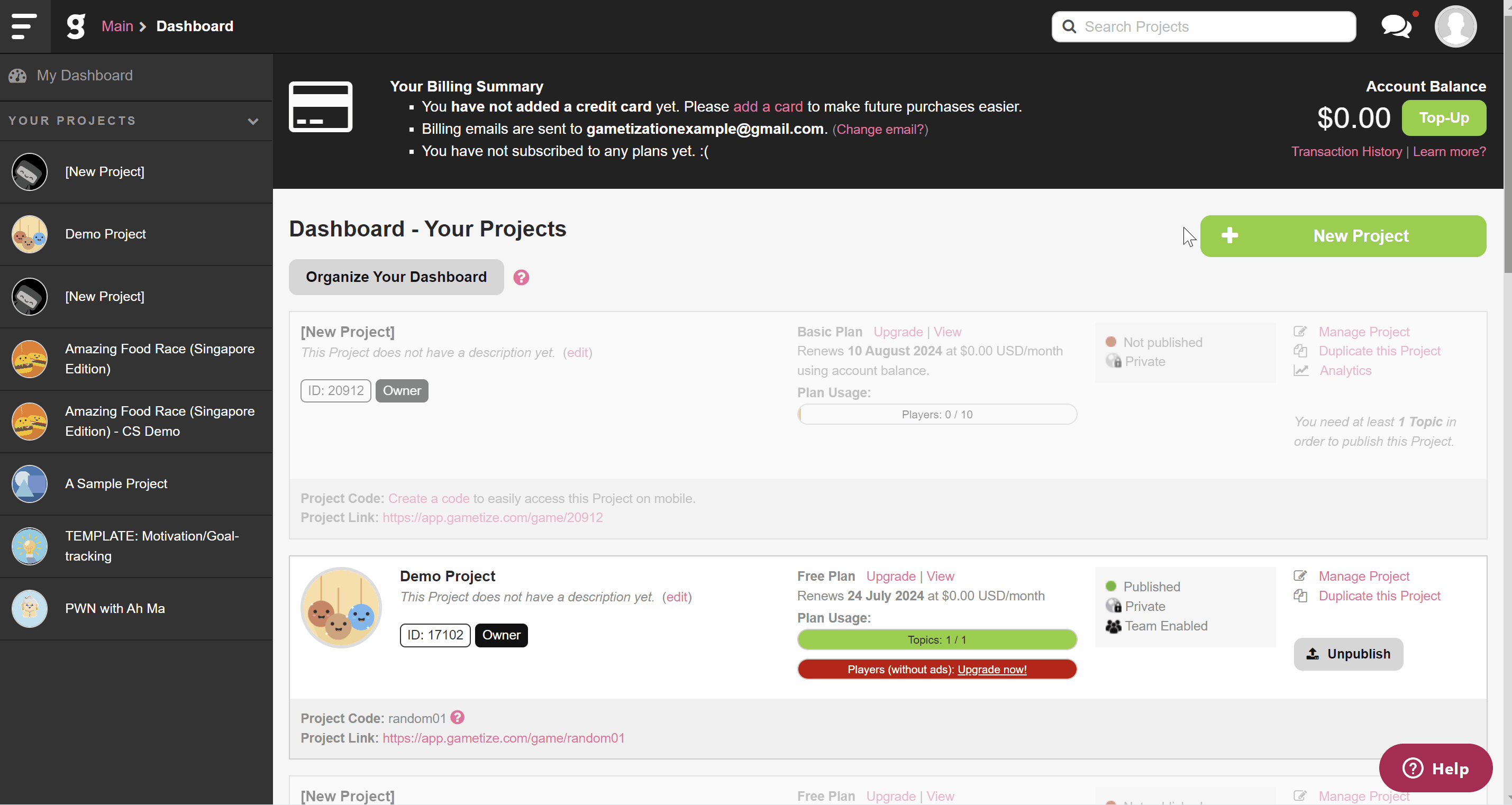Click first [New Project] sidebar avatar icon

click(29, 172)
